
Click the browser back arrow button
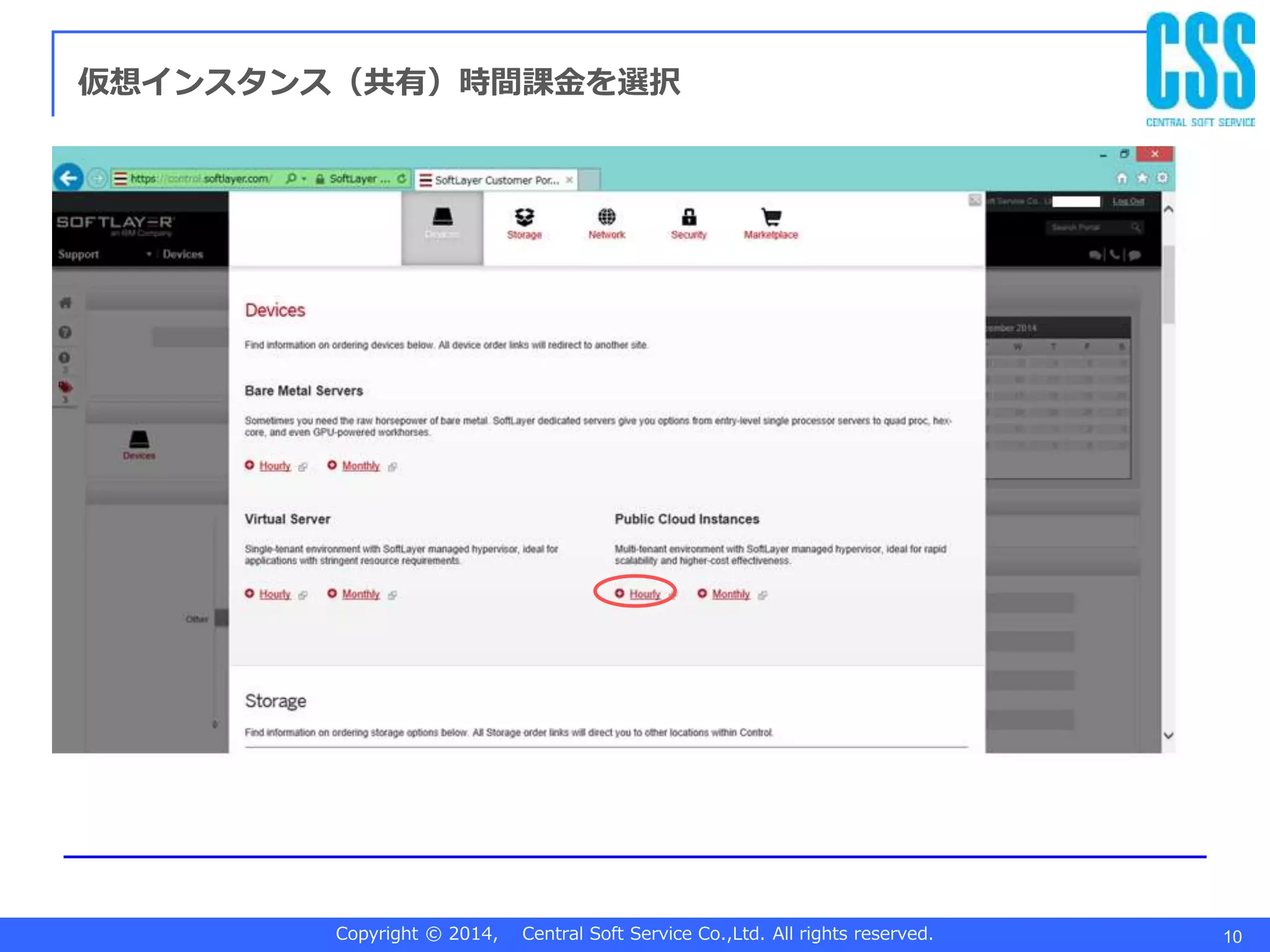tap(69, 178)
